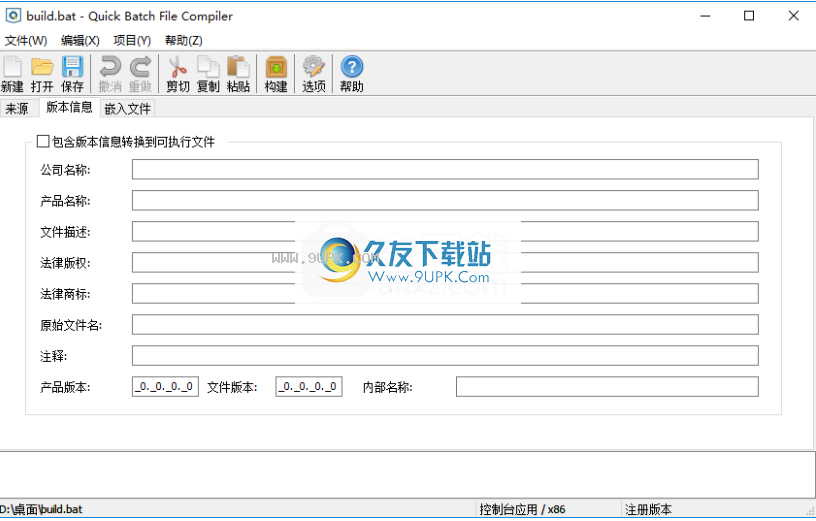Enable 包含版本信息转换到可执行文件 checkbox

click(x=43, y=141)
